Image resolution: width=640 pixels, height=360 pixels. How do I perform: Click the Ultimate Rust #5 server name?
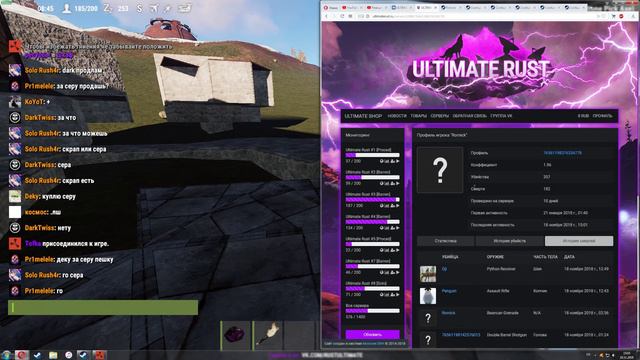(368, 239)
